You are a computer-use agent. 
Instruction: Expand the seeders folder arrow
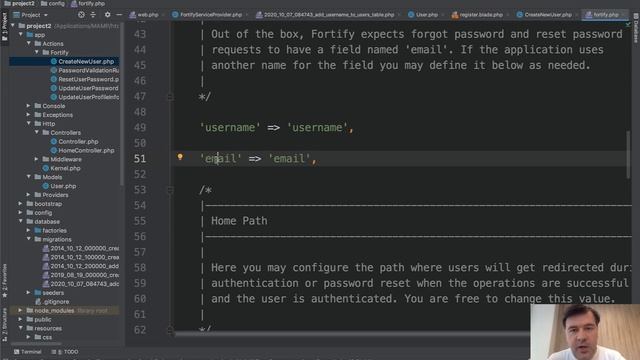29,293
